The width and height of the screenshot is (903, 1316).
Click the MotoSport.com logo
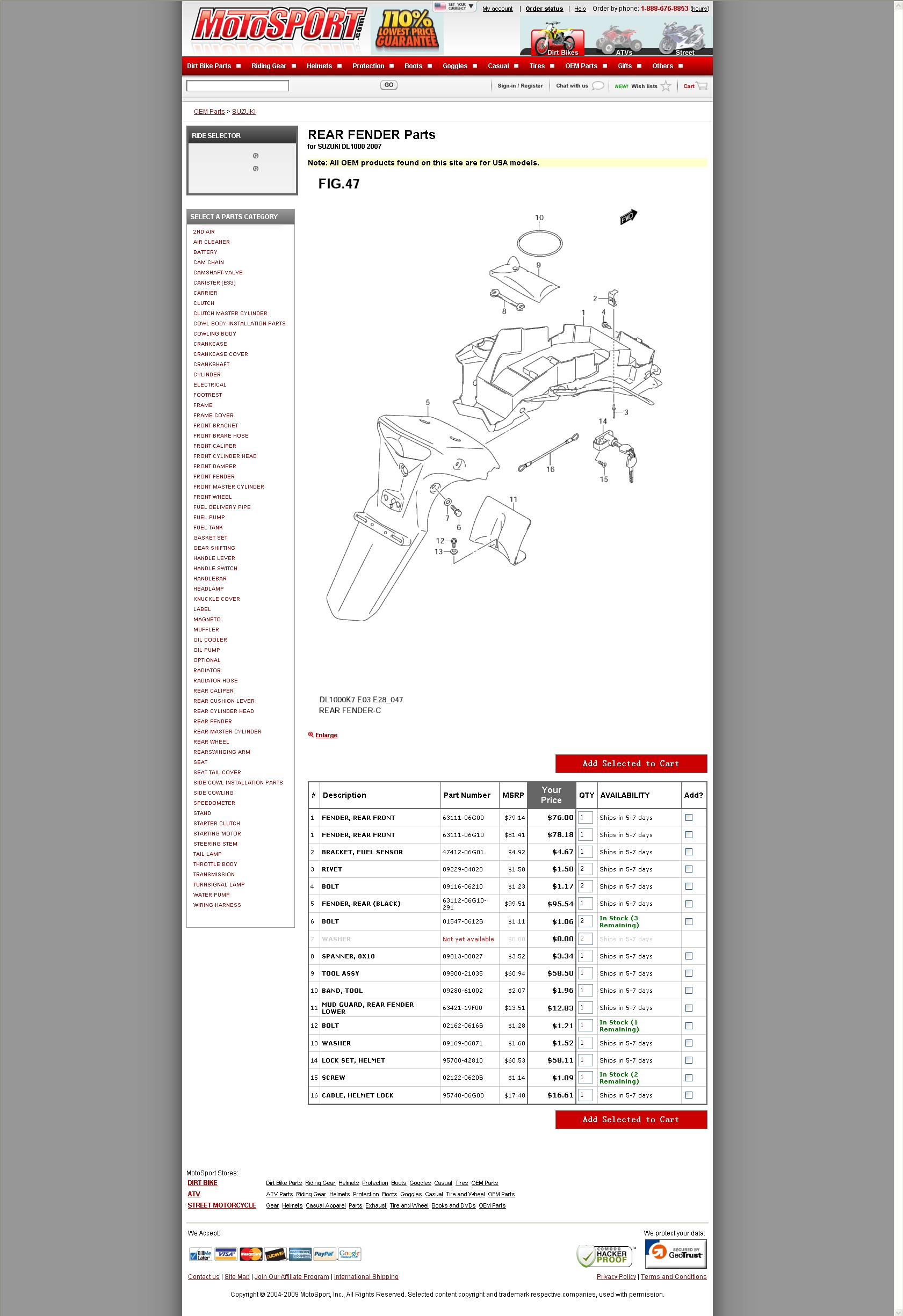point(279,25)
